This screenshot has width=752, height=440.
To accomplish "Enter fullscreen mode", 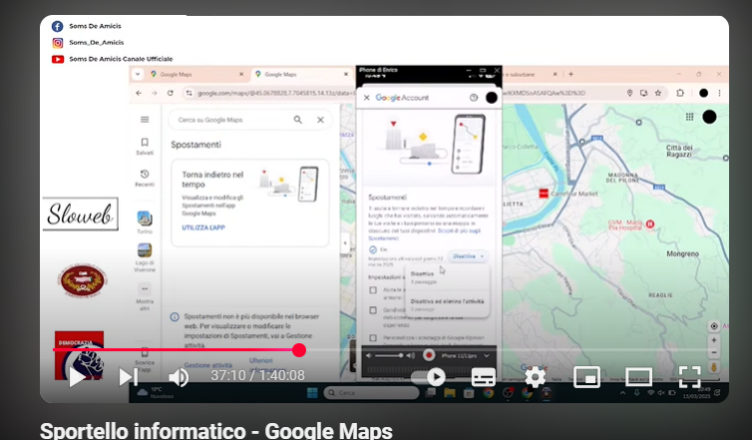I will [x=689, y=377].
